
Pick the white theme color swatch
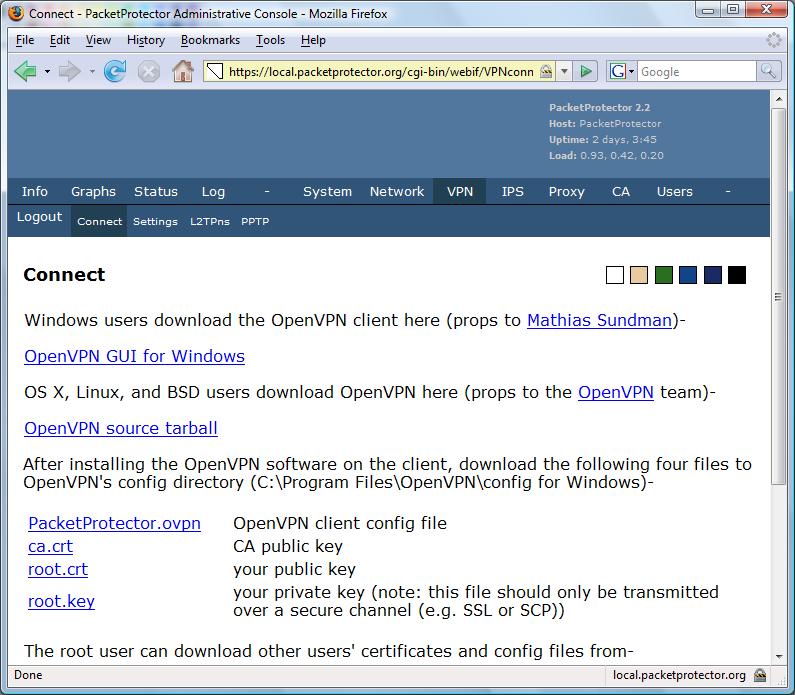point(615,275)
